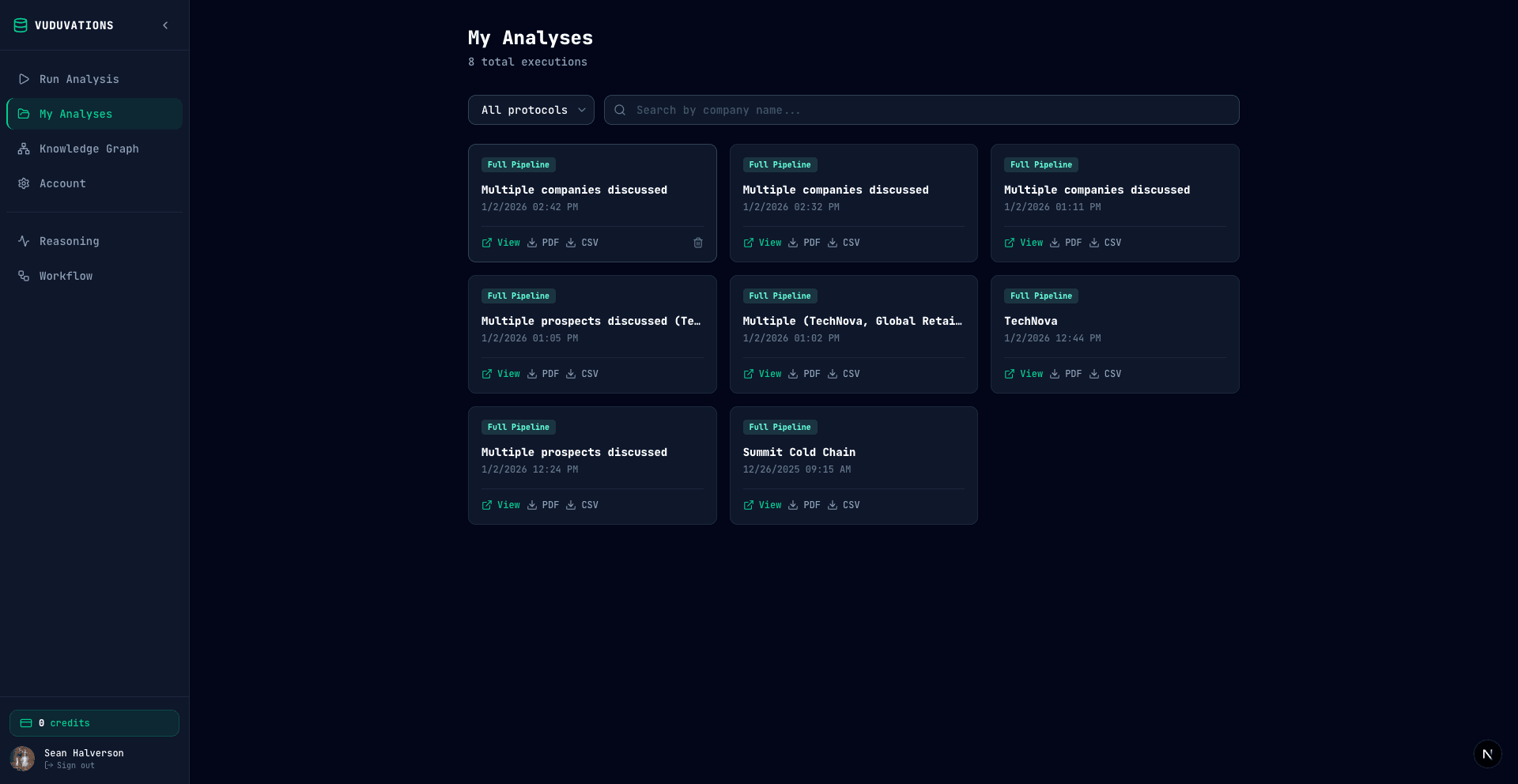Download CSV of 02:42 PM analysis
This screenshot has width=1518, height=784.
[582, 243]
